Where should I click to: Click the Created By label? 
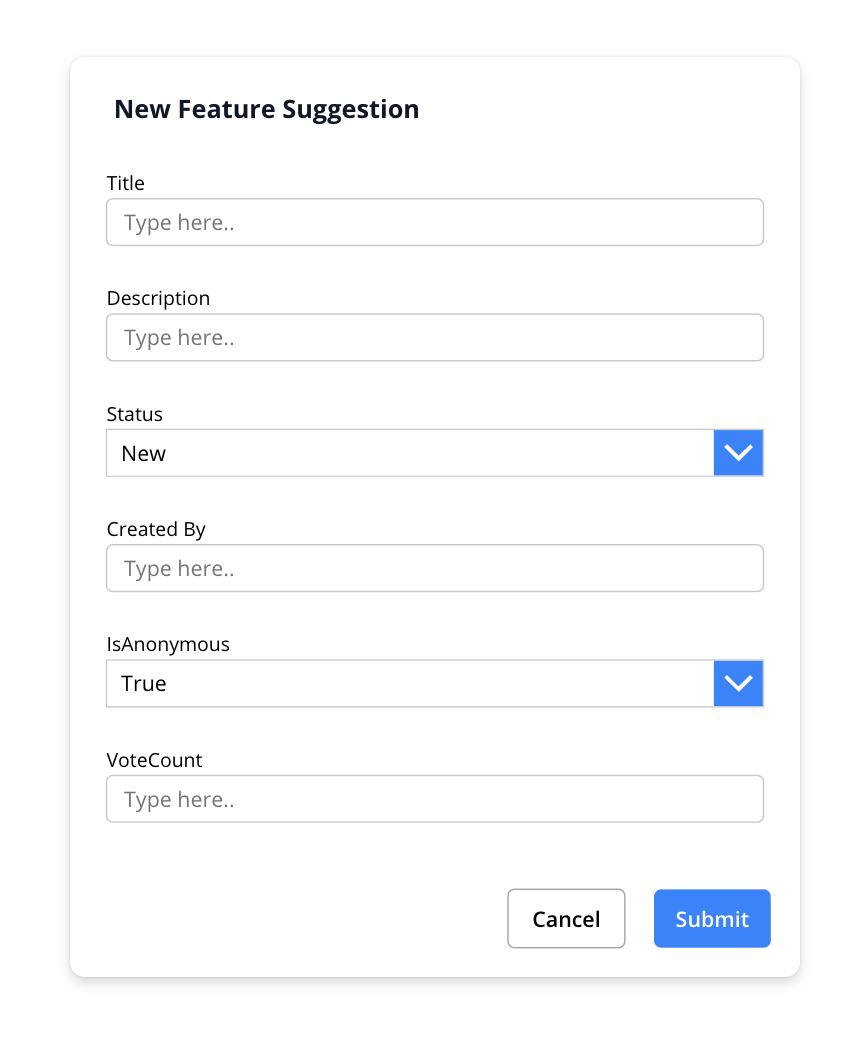(156, 529)
